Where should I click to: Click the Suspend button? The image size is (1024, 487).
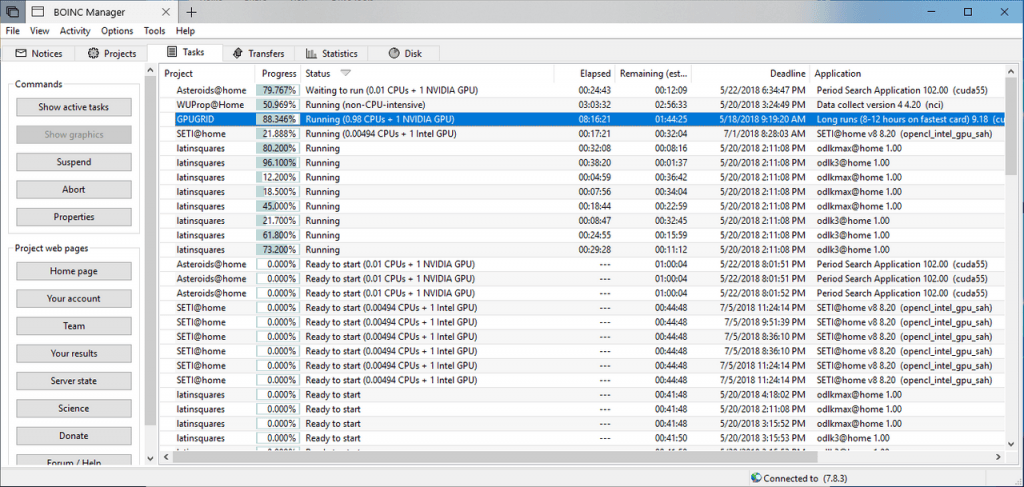74,162
